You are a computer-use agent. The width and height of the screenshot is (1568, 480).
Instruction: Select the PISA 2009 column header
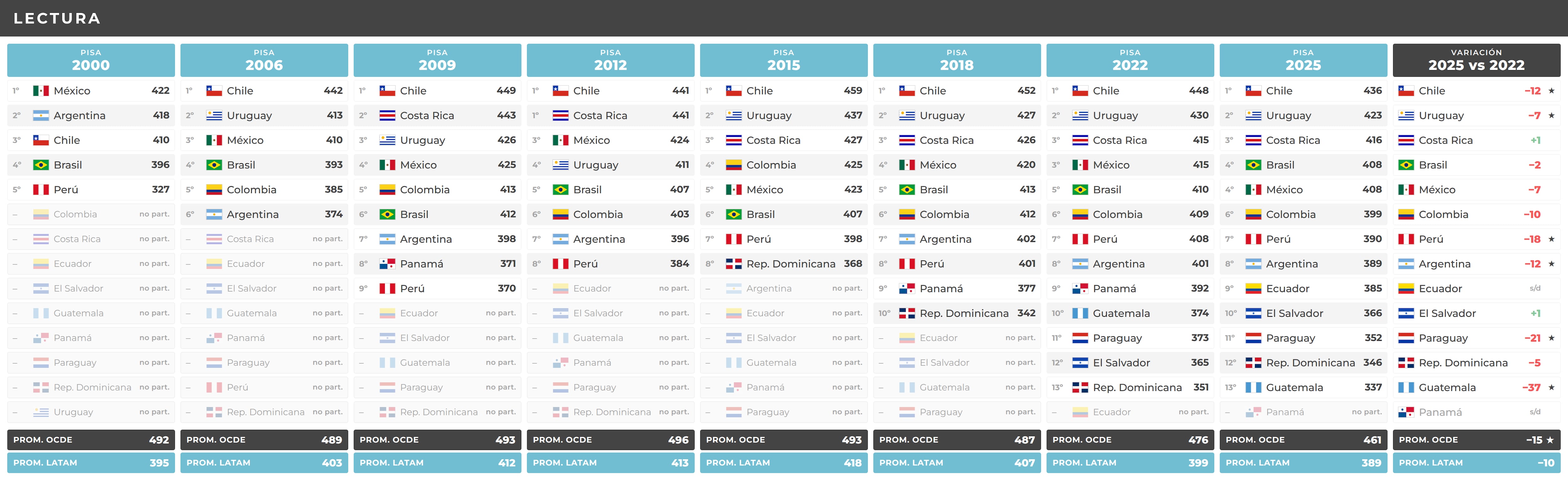click(437, 60)
